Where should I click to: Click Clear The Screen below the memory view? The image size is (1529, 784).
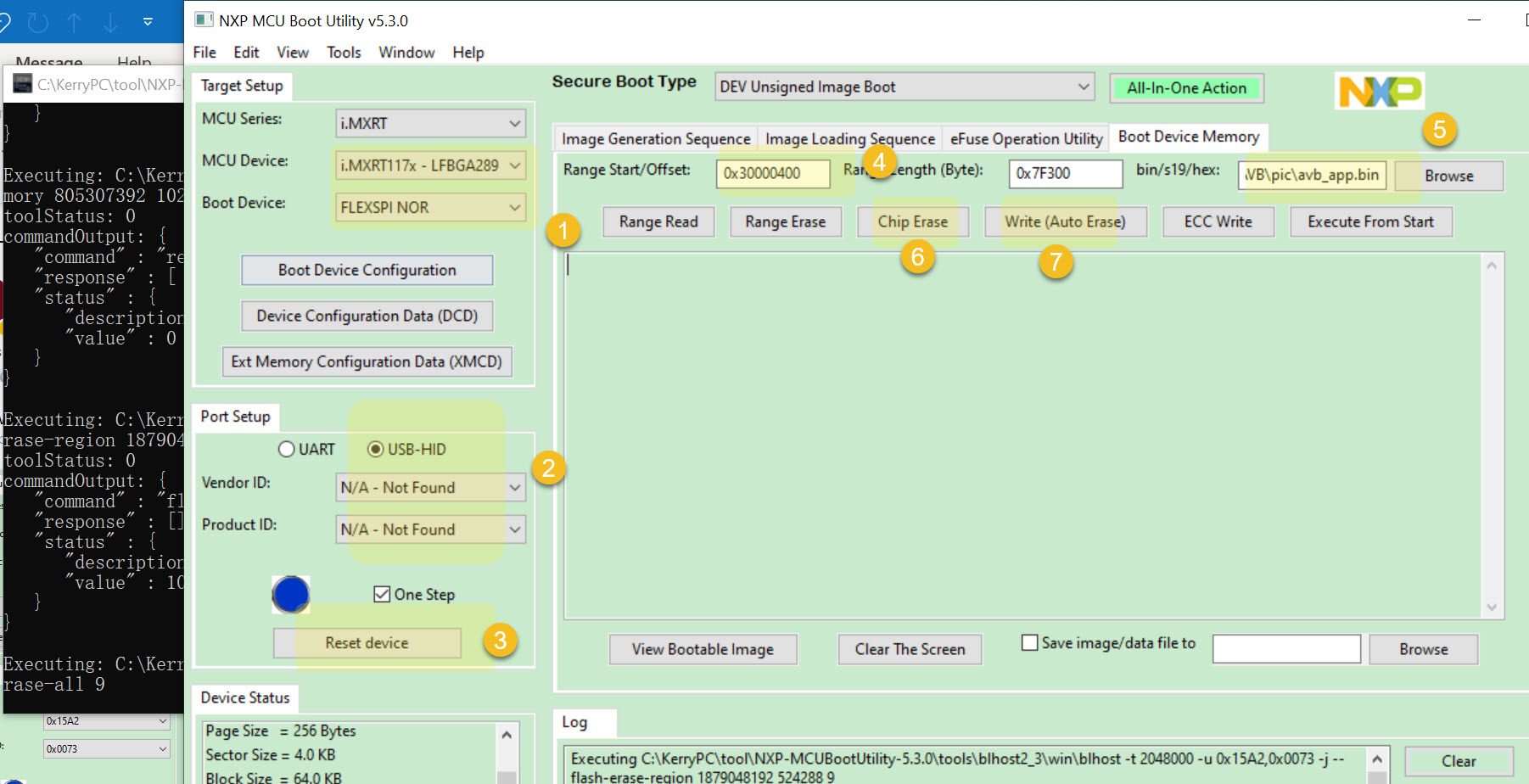click(910, 649)
